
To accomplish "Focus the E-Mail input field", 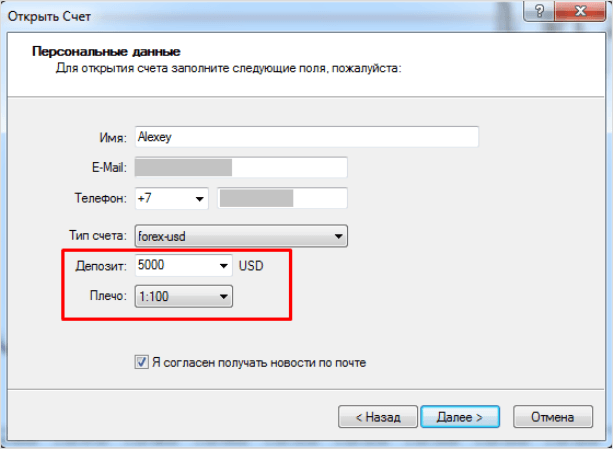I will coord(240,168).
